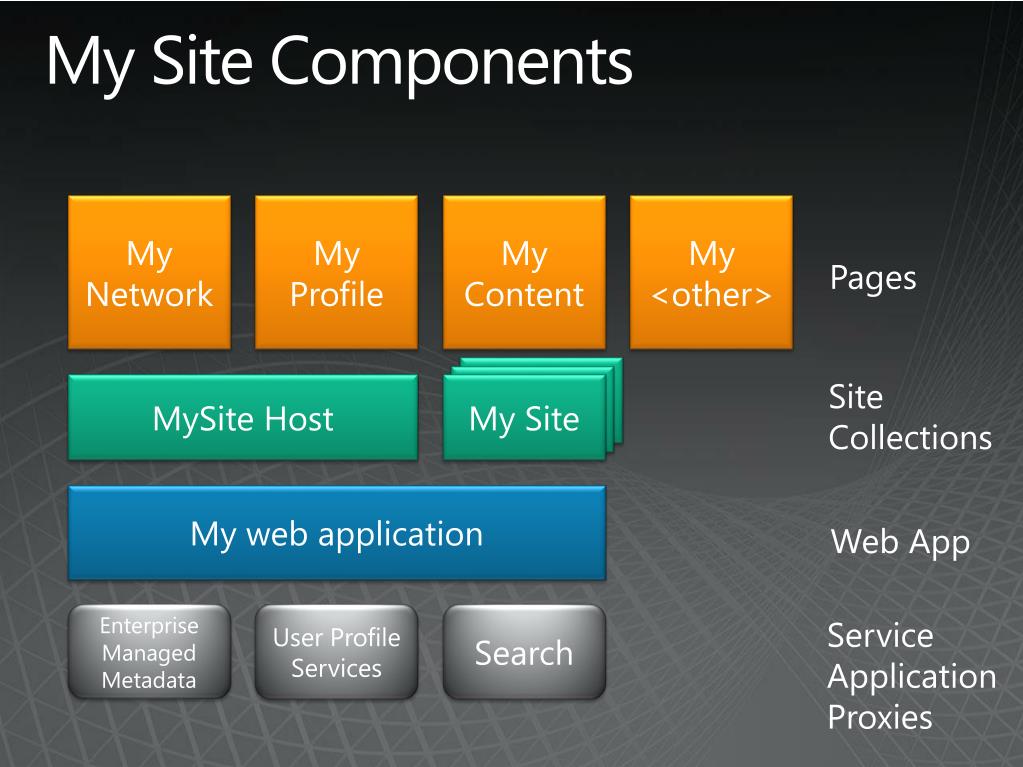
Task: Click the User Profile Services button
Action: pos(337,652)
